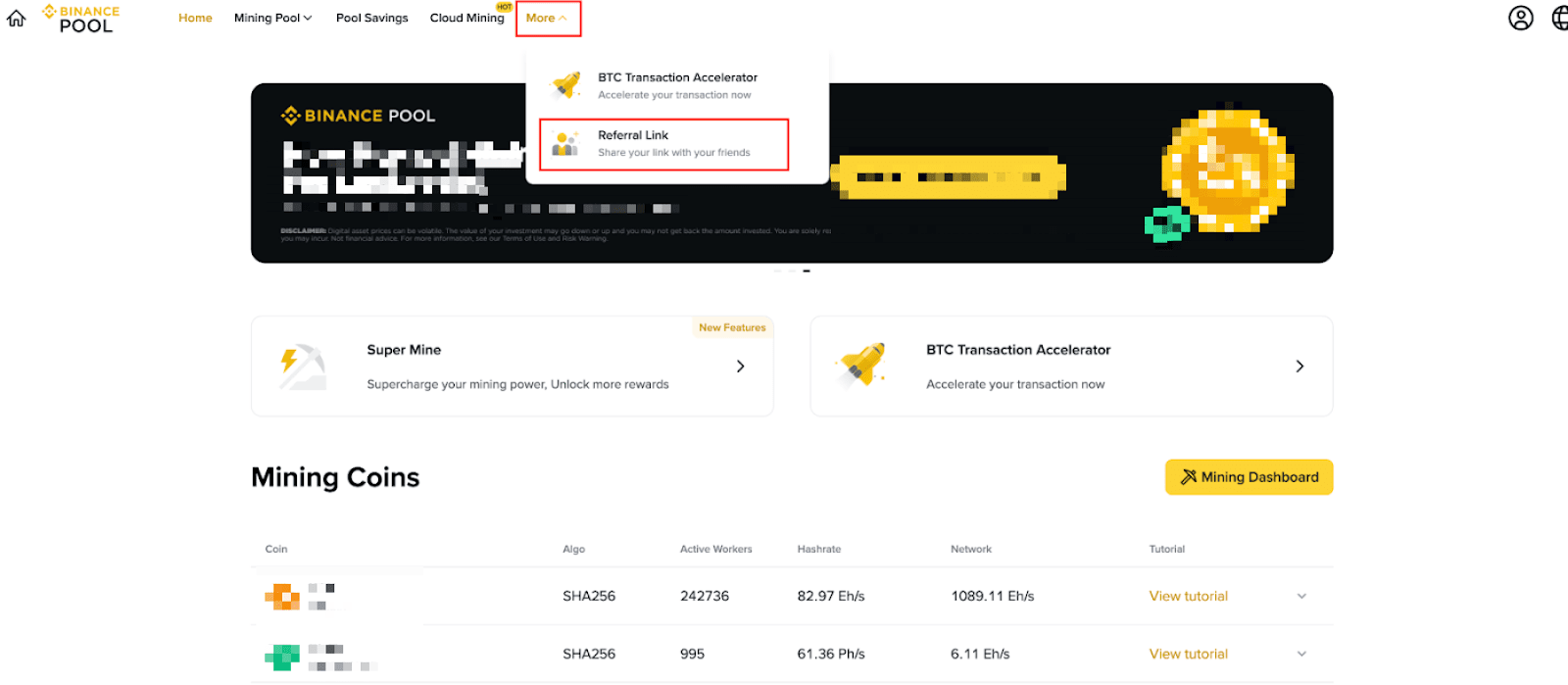
Task: Click the Network column header
Action: [970, 549]
